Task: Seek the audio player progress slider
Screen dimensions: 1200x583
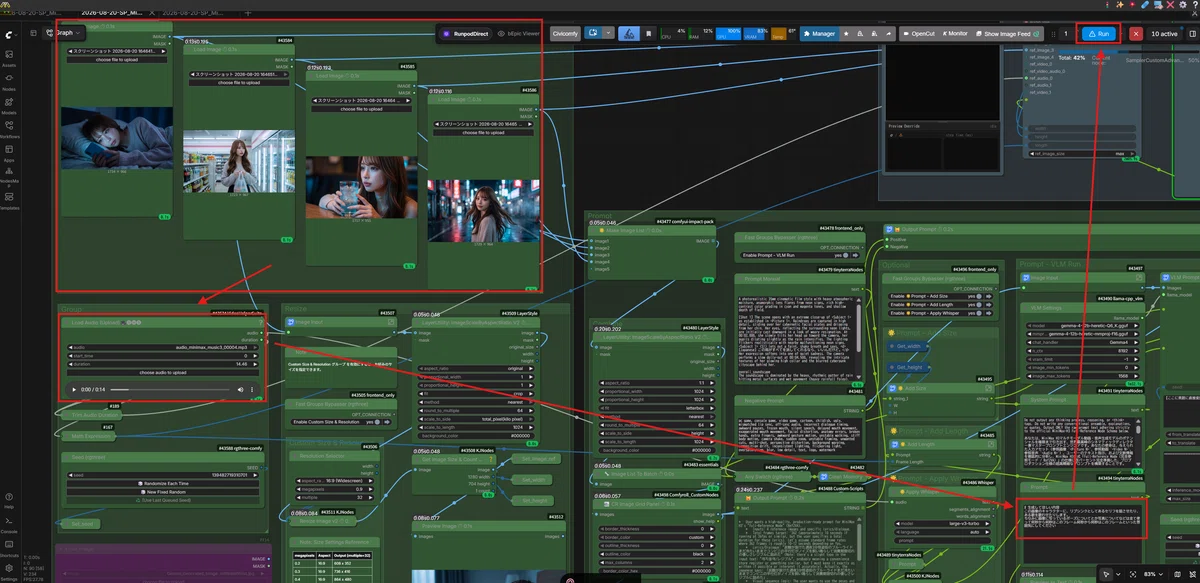Action: coord(169,389)
